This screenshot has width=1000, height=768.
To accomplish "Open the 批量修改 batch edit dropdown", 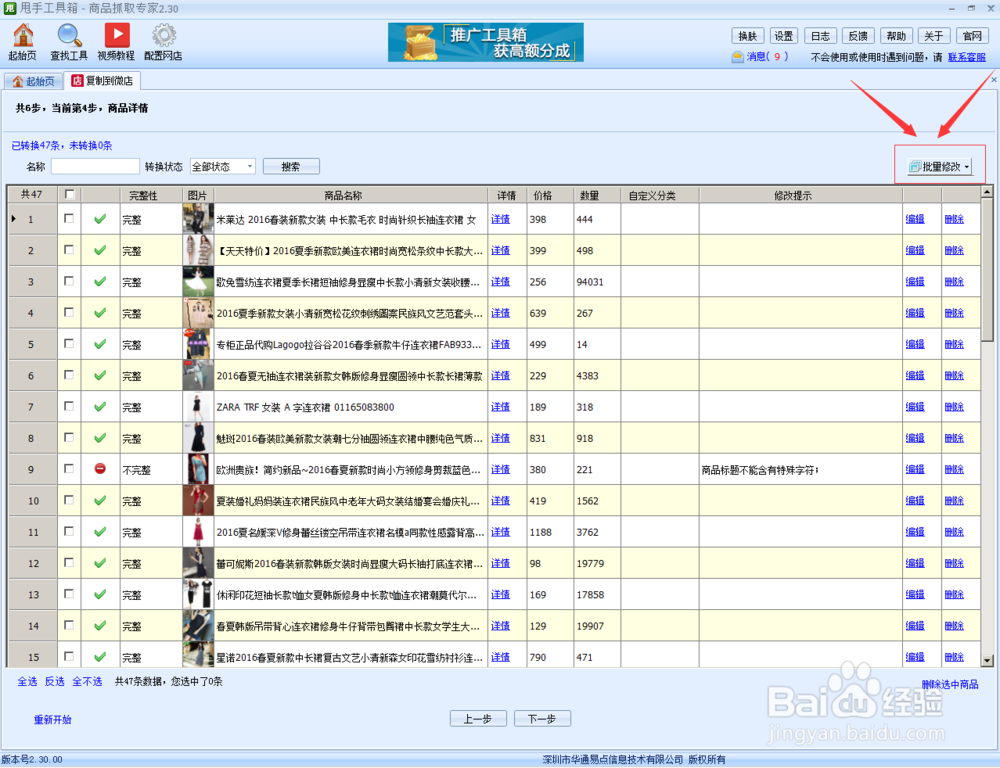I will point(937,166).
